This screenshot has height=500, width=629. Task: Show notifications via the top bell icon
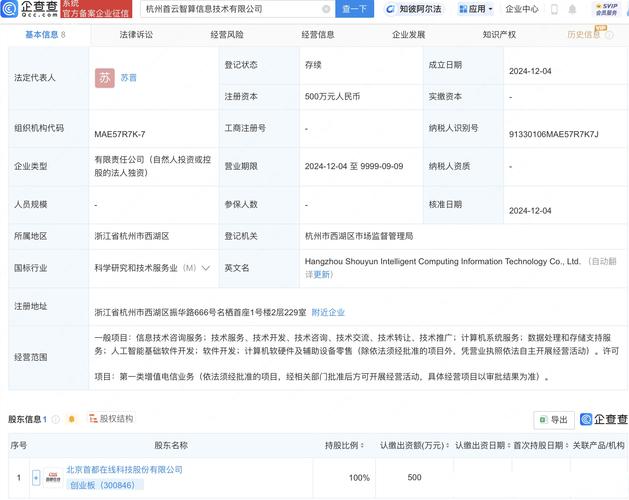(572, 9)
